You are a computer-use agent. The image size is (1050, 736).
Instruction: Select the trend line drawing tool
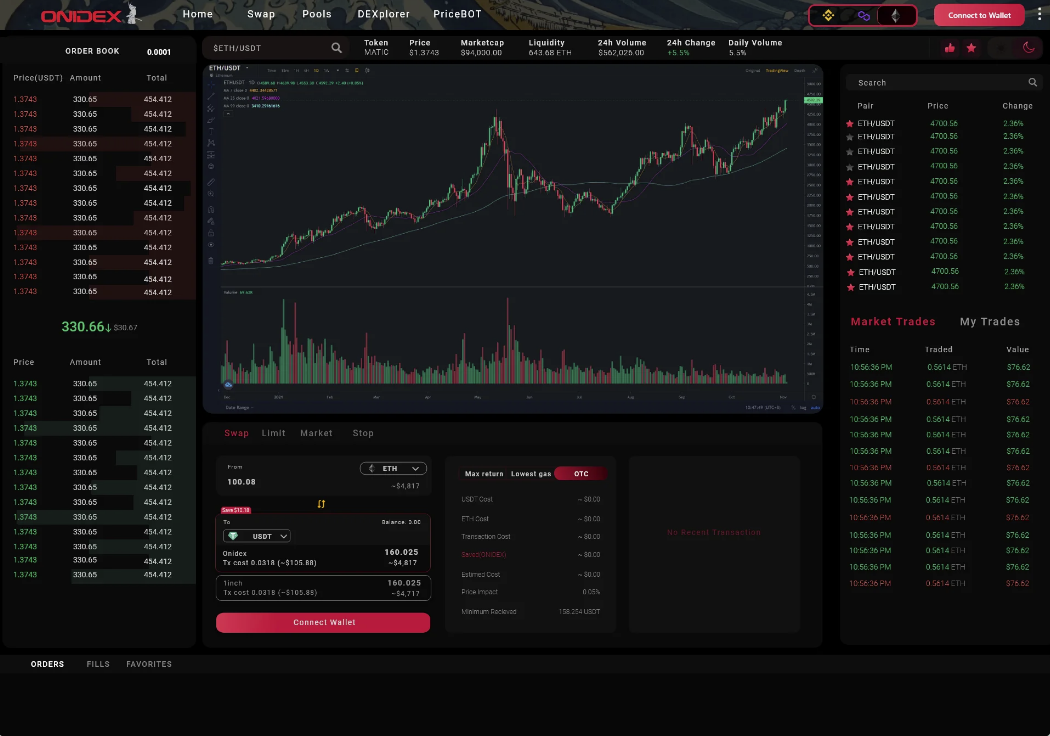[210, 96]
